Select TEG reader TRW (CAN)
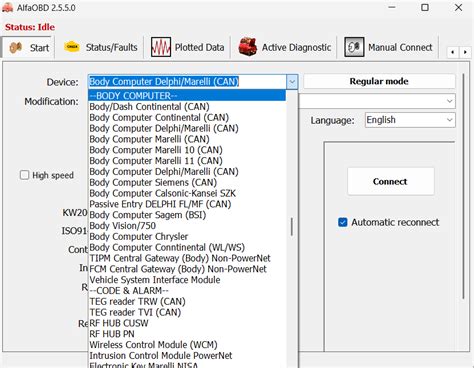474x368 pixels. tap(187, 301)
